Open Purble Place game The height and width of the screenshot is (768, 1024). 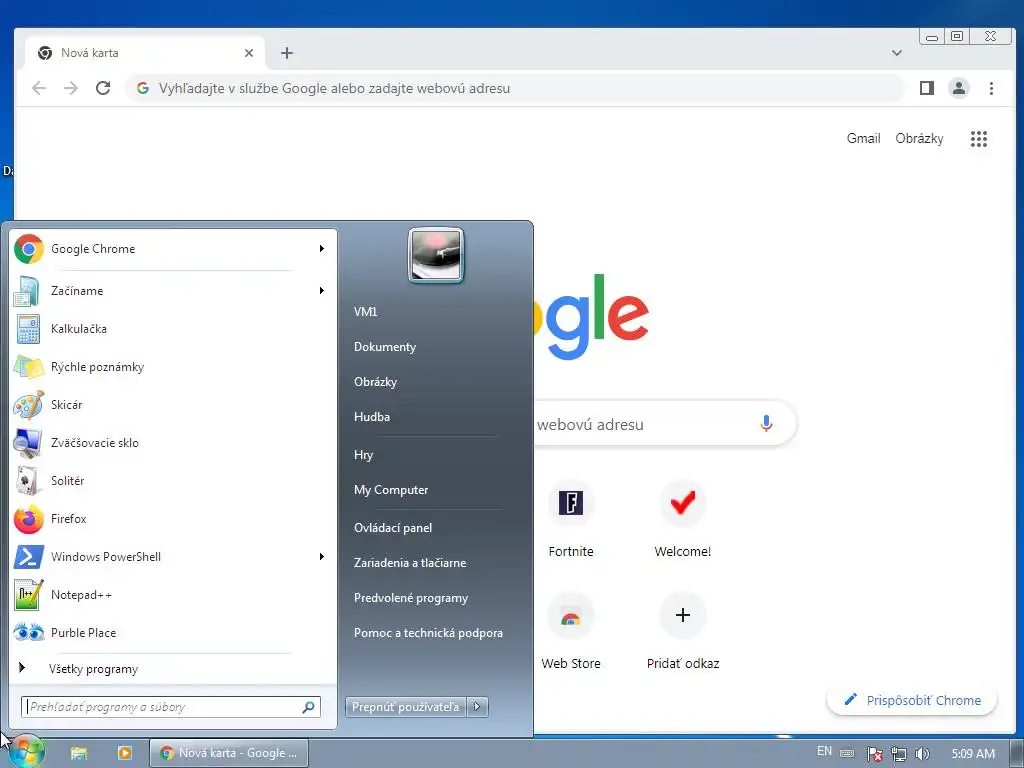click(171, 632)
